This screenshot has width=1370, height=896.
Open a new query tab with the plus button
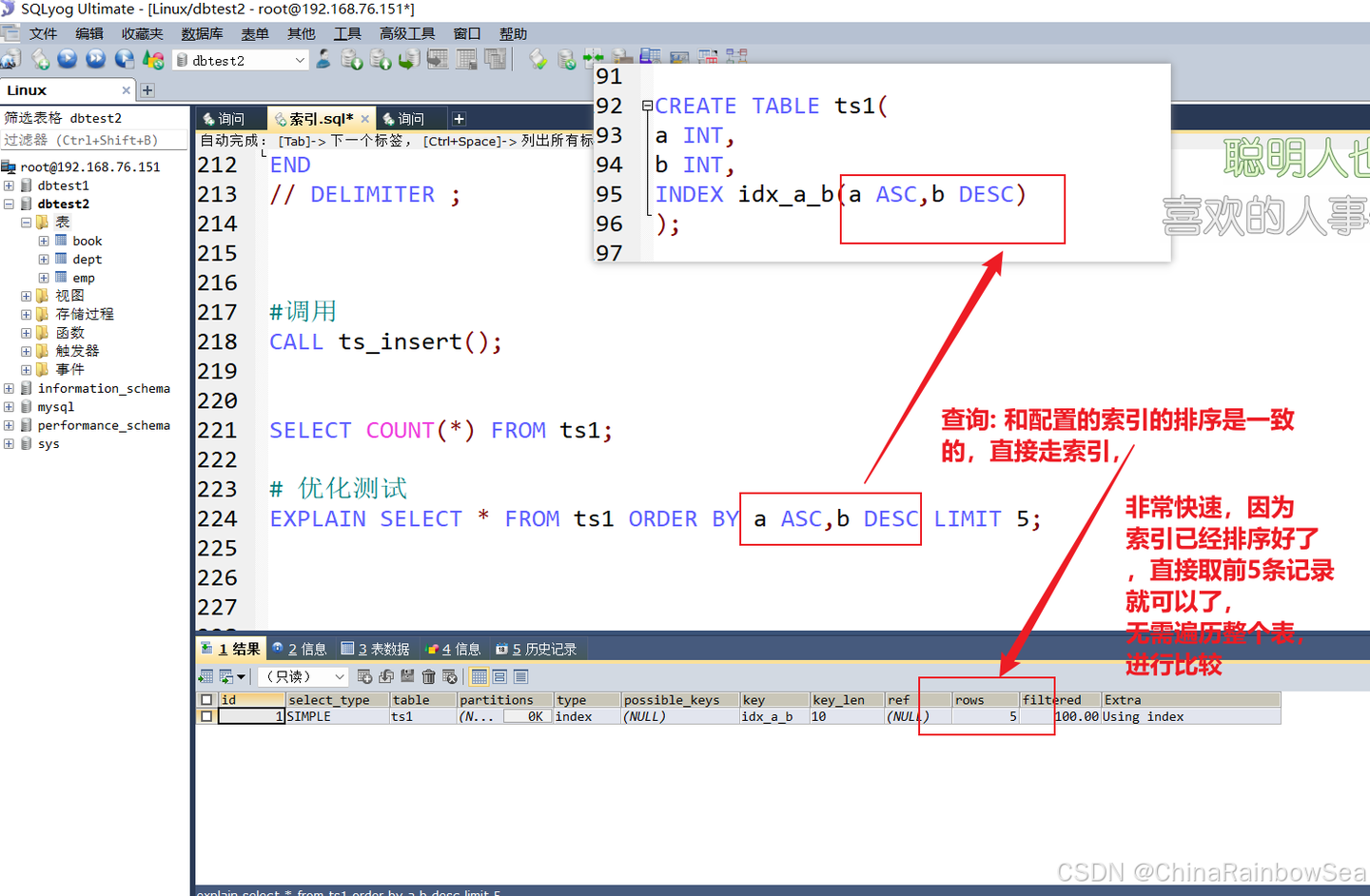click(459, 118)
